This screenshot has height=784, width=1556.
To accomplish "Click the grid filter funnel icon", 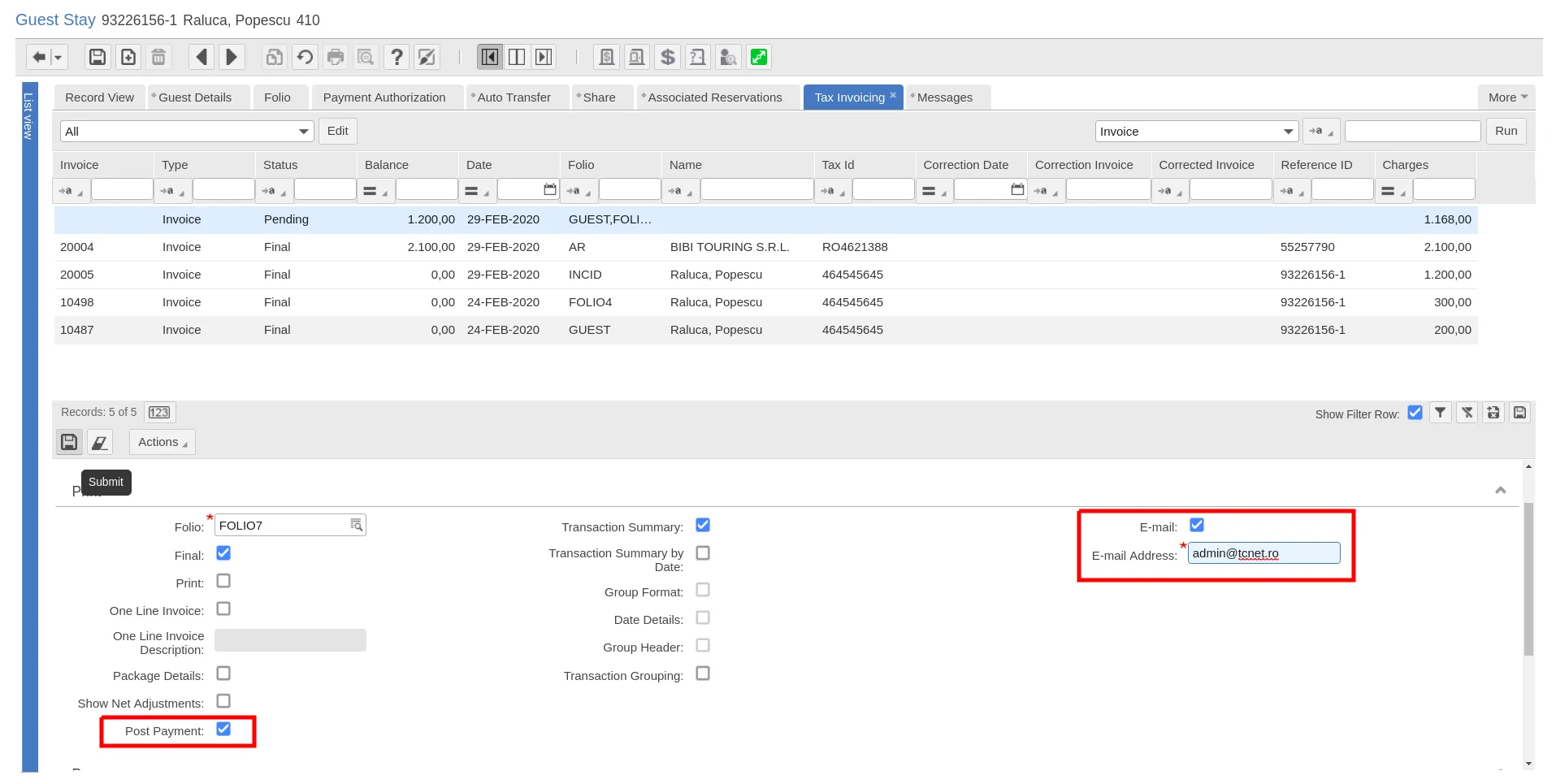I will click(1440, 413).
